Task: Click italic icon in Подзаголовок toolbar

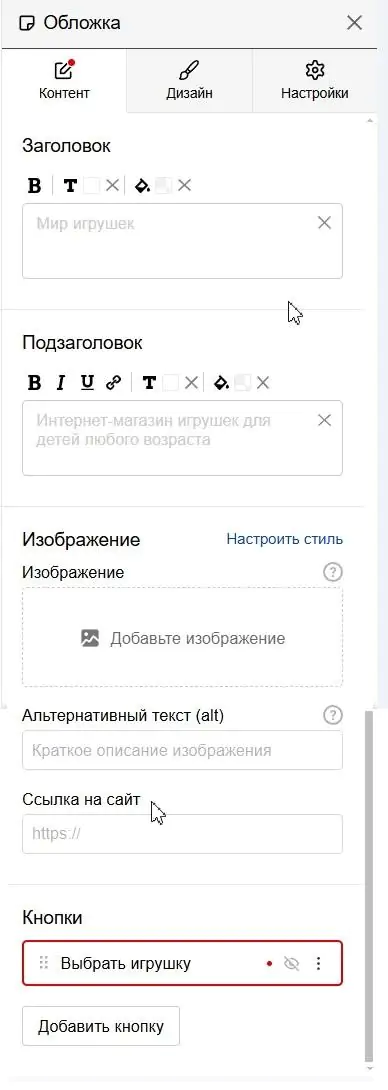Action: (60, 382)
